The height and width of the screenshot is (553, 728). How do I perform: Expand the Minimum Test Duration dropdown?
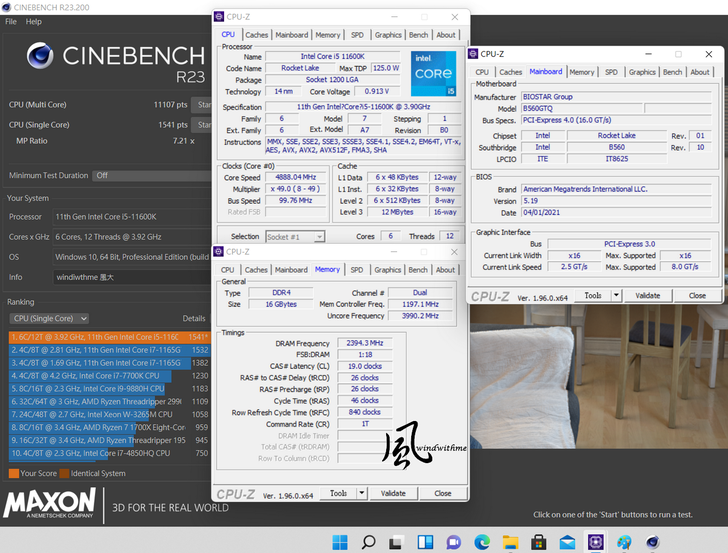click(x=150, y=175)
